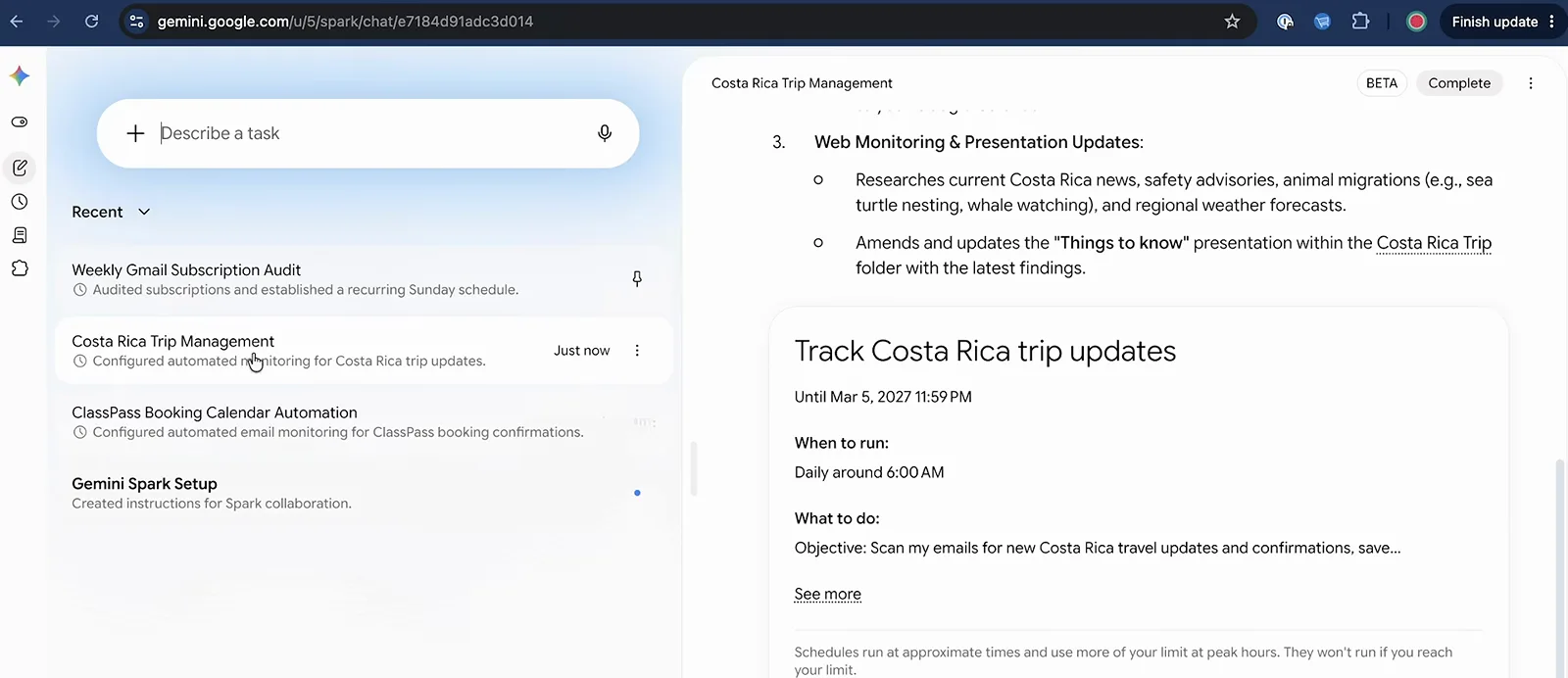Click the plus icon in the task box

[x=135, y=133]
